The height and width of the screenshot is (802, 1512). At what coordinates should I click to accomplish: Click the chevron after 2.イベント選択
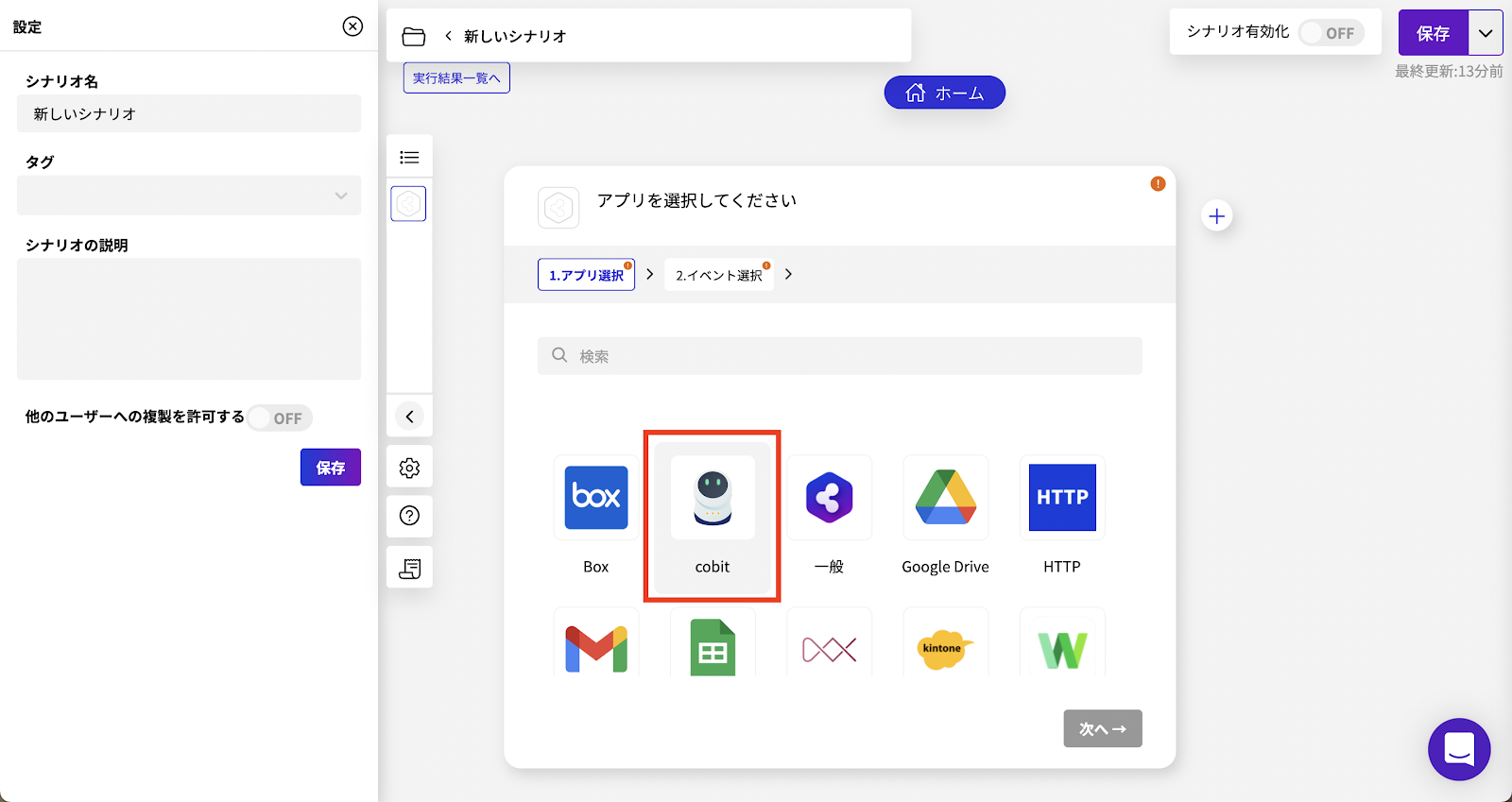coord(788,274)
